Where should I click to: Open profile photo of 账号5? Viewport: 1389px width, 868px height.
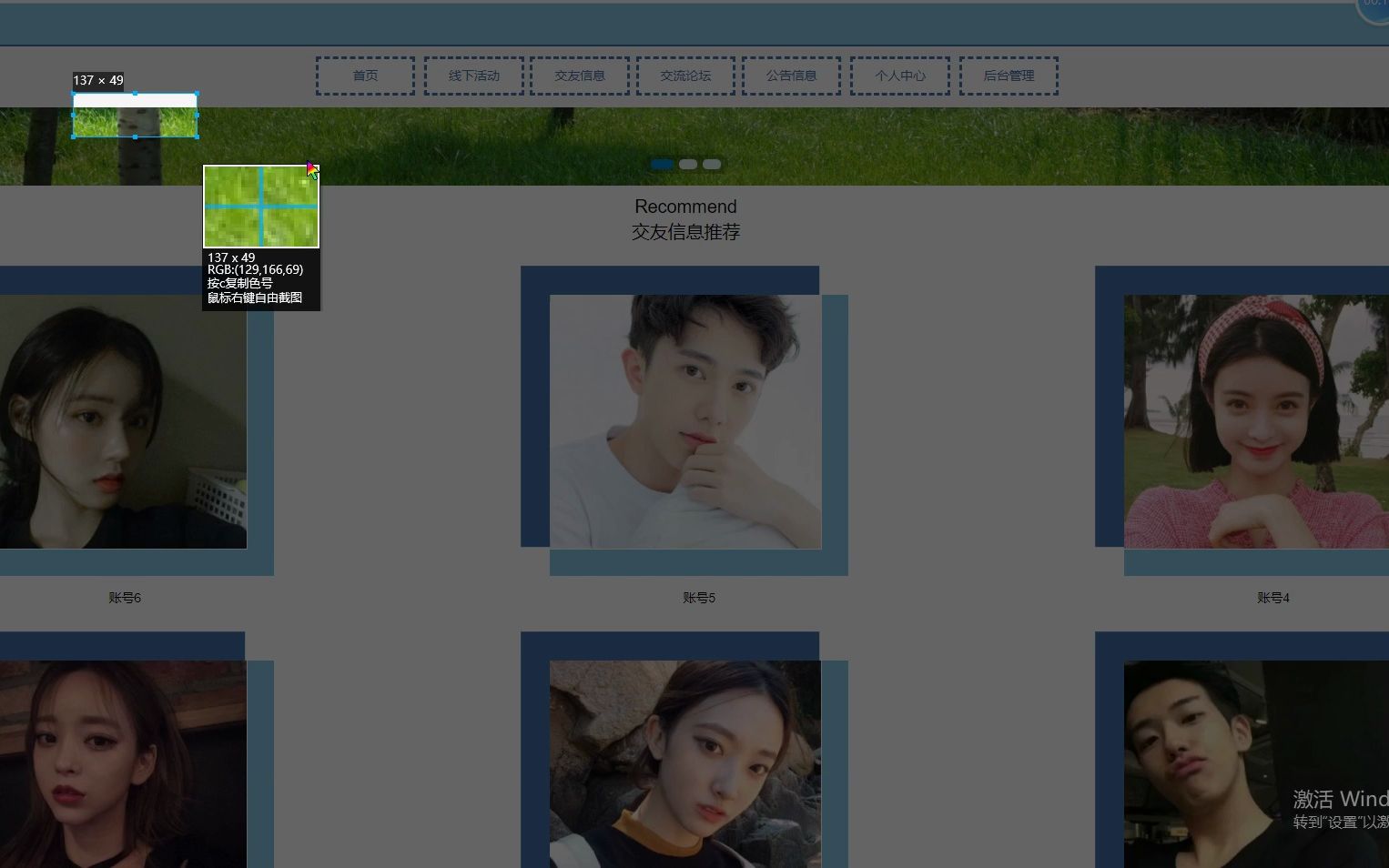685,421
